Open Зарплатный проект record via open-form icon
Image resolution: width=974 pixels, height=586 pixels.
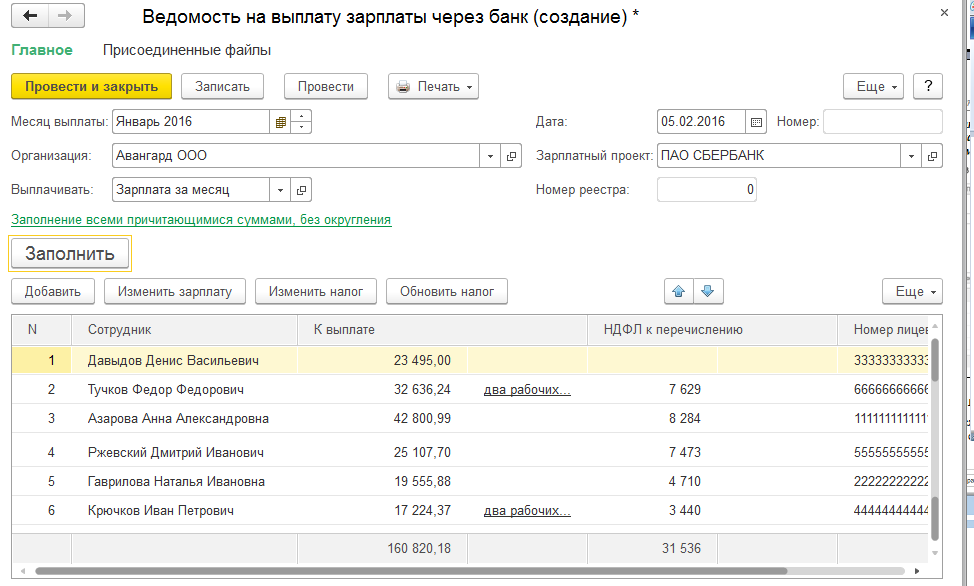pos(932,156)
